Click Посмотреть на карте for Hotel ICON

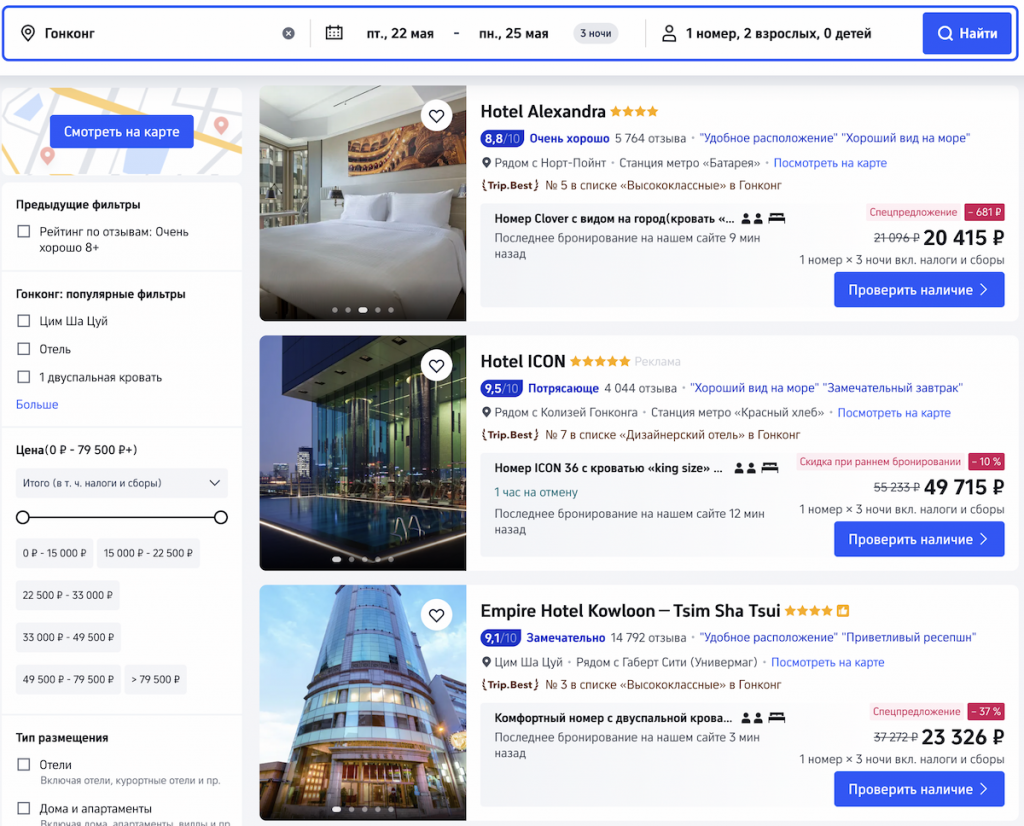click(893, 413)
